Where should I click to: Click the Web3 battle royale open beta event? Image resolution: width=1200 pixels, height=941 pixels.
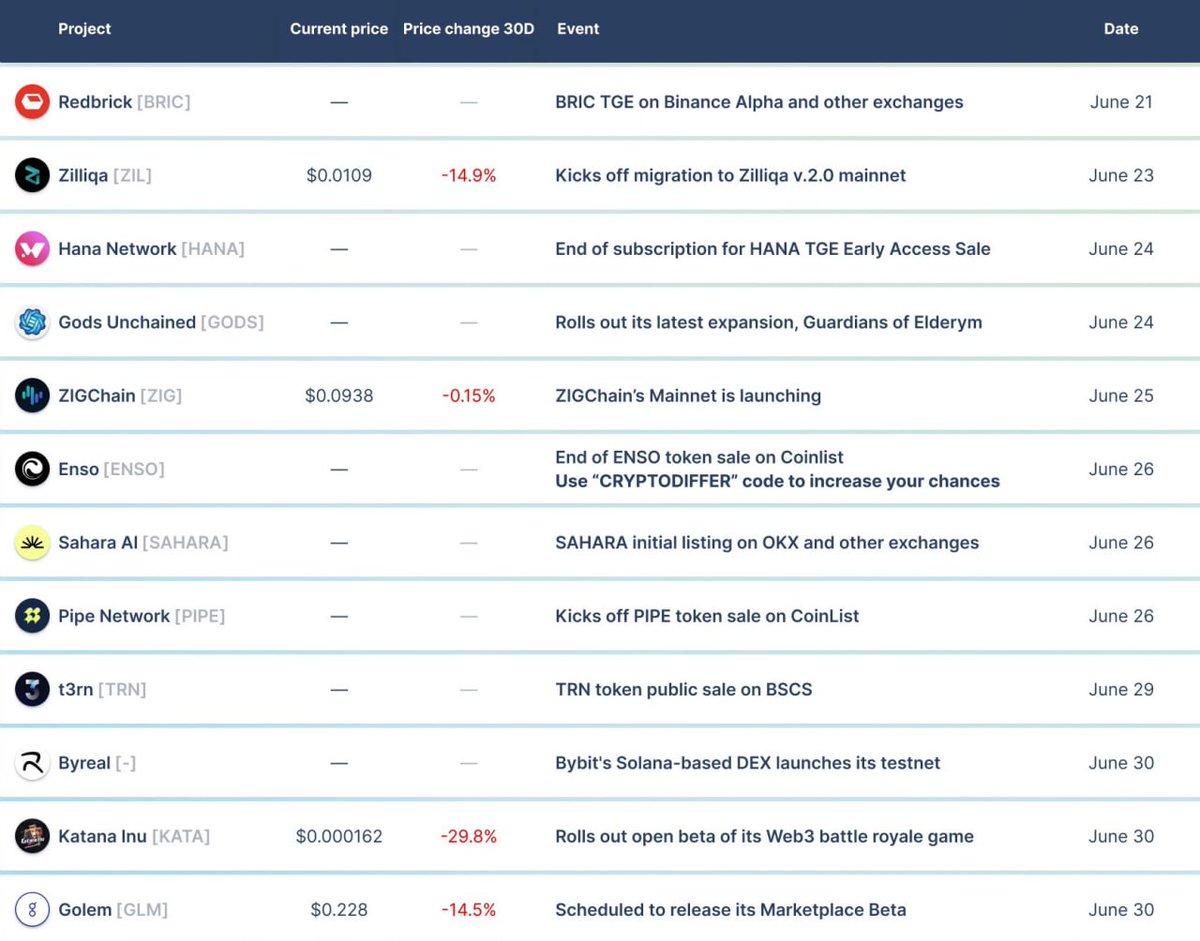pos(764,837)
